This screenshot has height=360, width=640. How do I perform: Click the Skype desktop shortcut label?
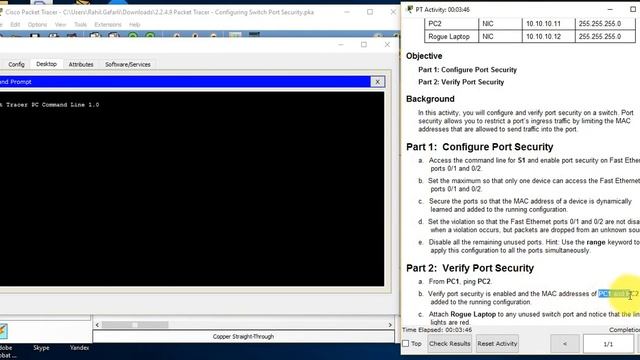(41, 348)
